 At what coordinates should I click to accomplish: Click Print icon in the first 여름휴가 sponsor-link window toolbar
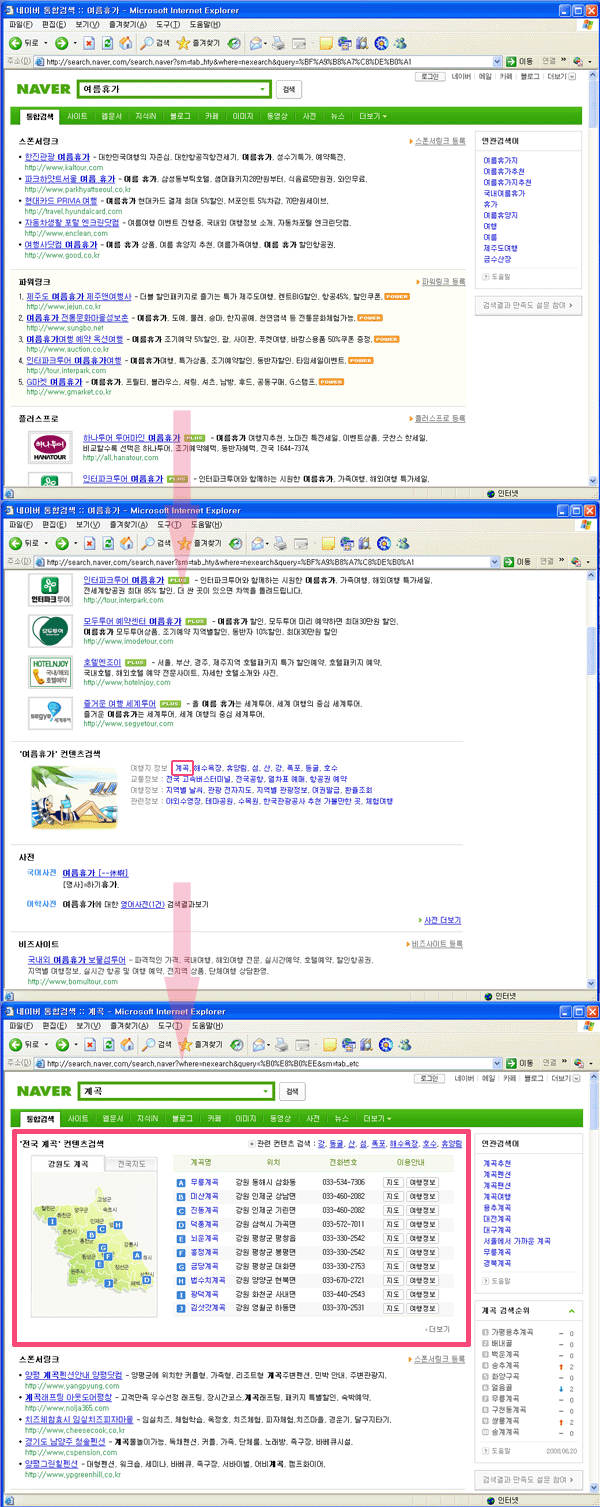click(281, 43)
